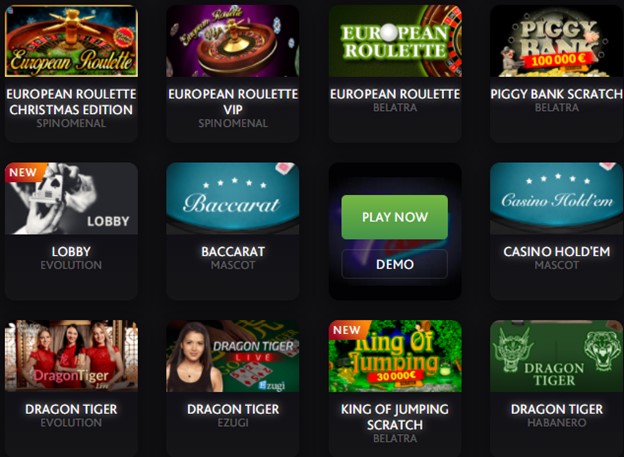Open Piggy Bank Scratch game thumbnail

557,41
